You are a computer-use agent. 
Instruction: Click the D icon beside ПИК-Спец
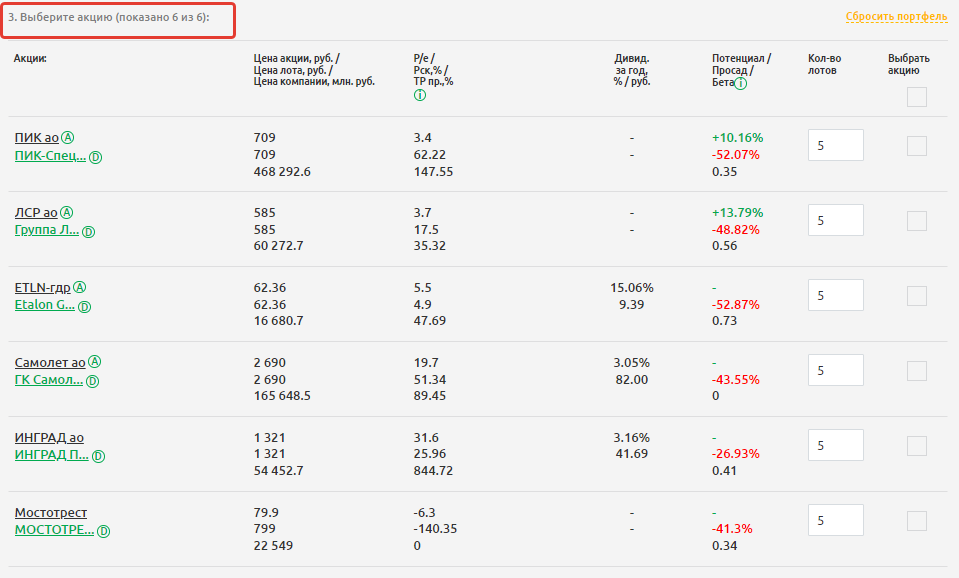[95, 157]
